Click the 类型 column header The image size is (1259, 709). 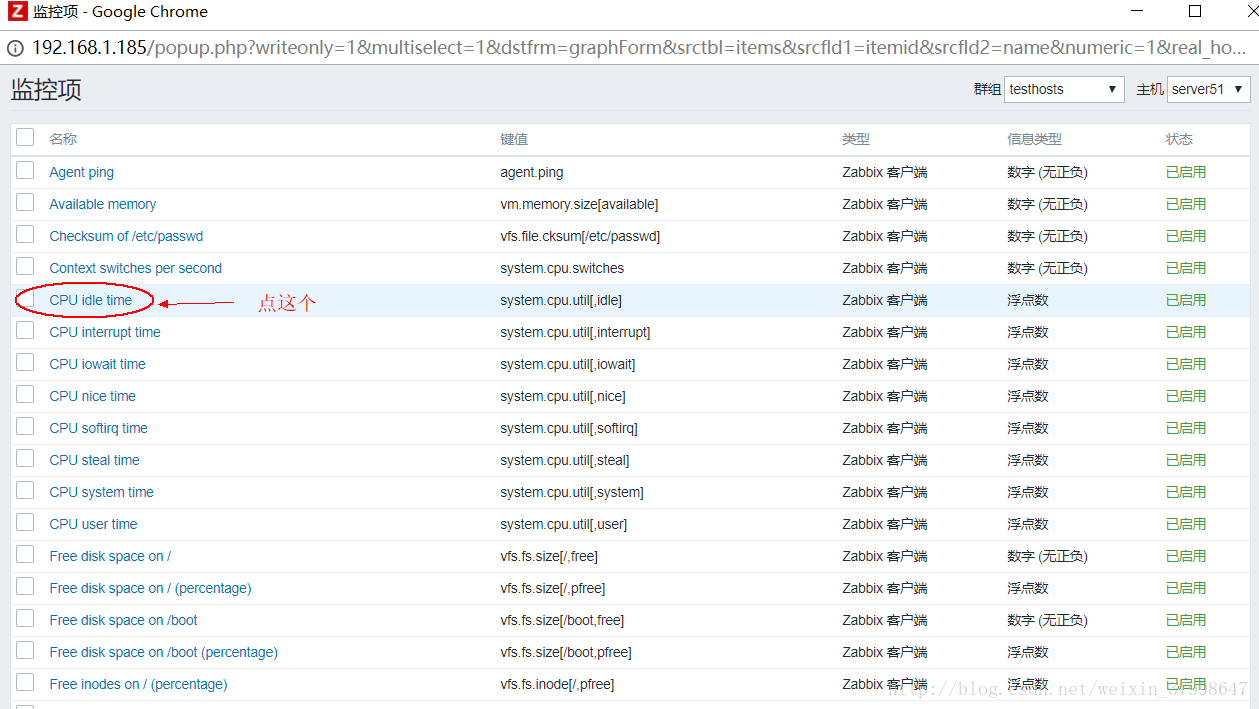click(856, 139)
